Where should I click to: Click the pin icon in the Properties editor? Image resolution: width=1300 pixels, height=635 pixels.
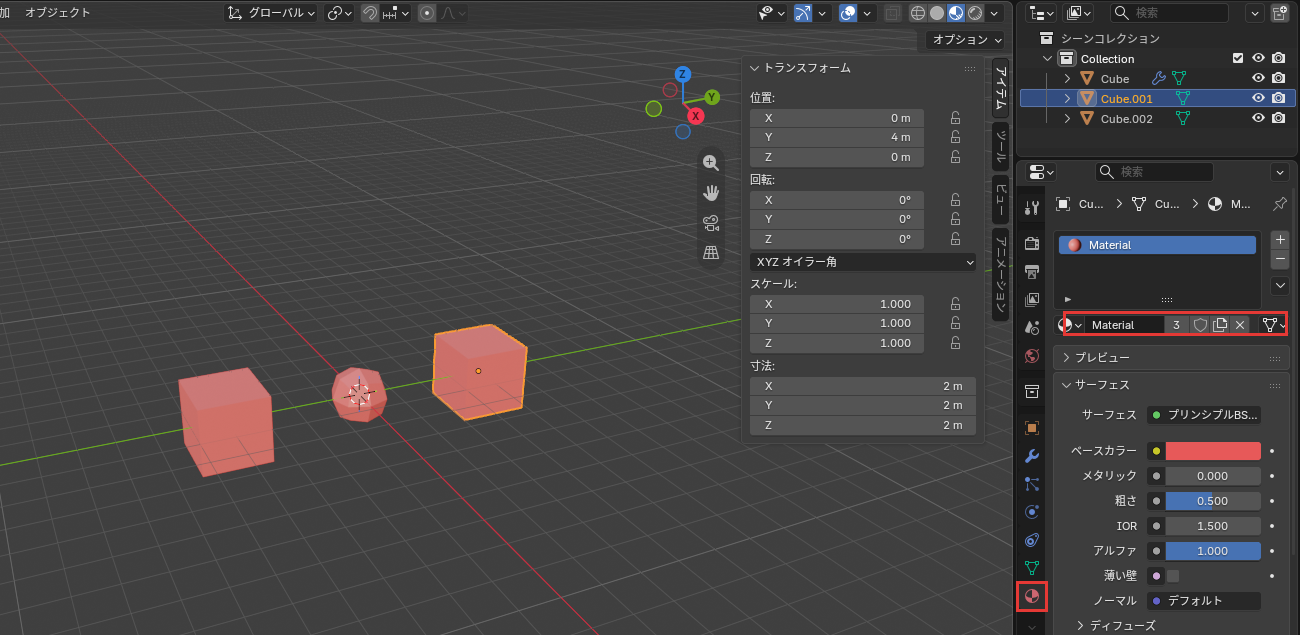pyautogui.click(x=1279, y=203)
